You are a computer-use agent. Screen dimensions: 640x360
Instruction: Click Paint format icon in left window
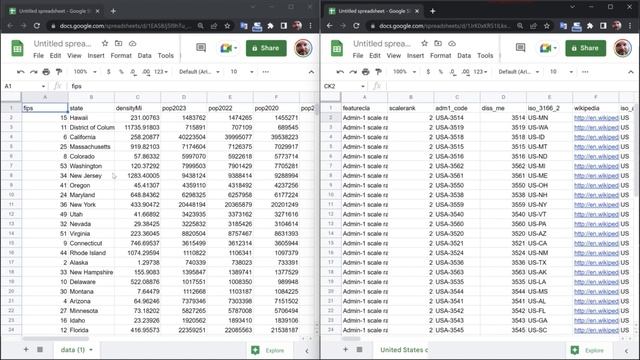(59, 72)
